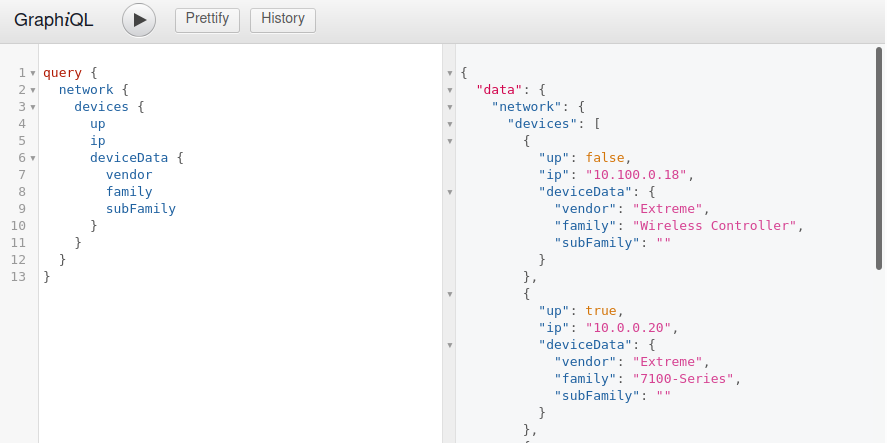887x443 pixels.
Task: Click the vendor field in the query editor
Action: pyautogui.click(x=129, y=175)
